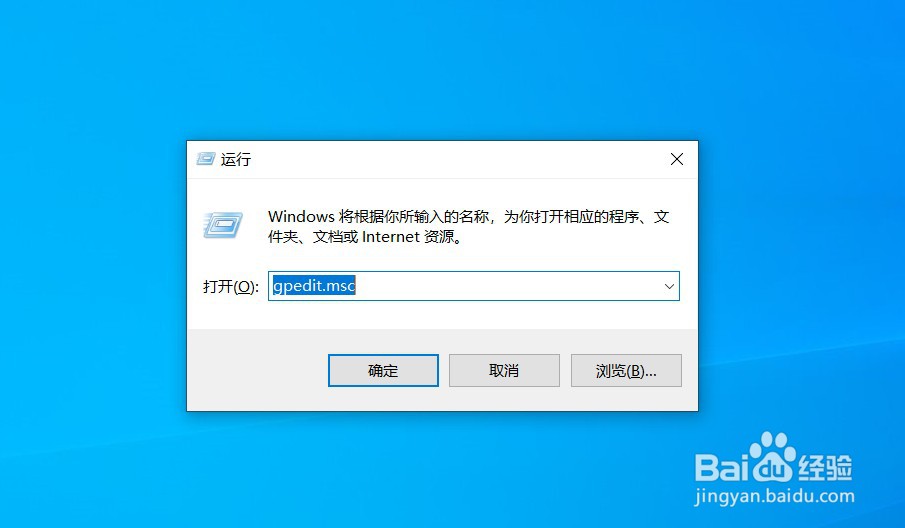The height and width of the screenshot is (528, 905).
Task: Click the description line mentioning Internet 资源
Action: 365,237
